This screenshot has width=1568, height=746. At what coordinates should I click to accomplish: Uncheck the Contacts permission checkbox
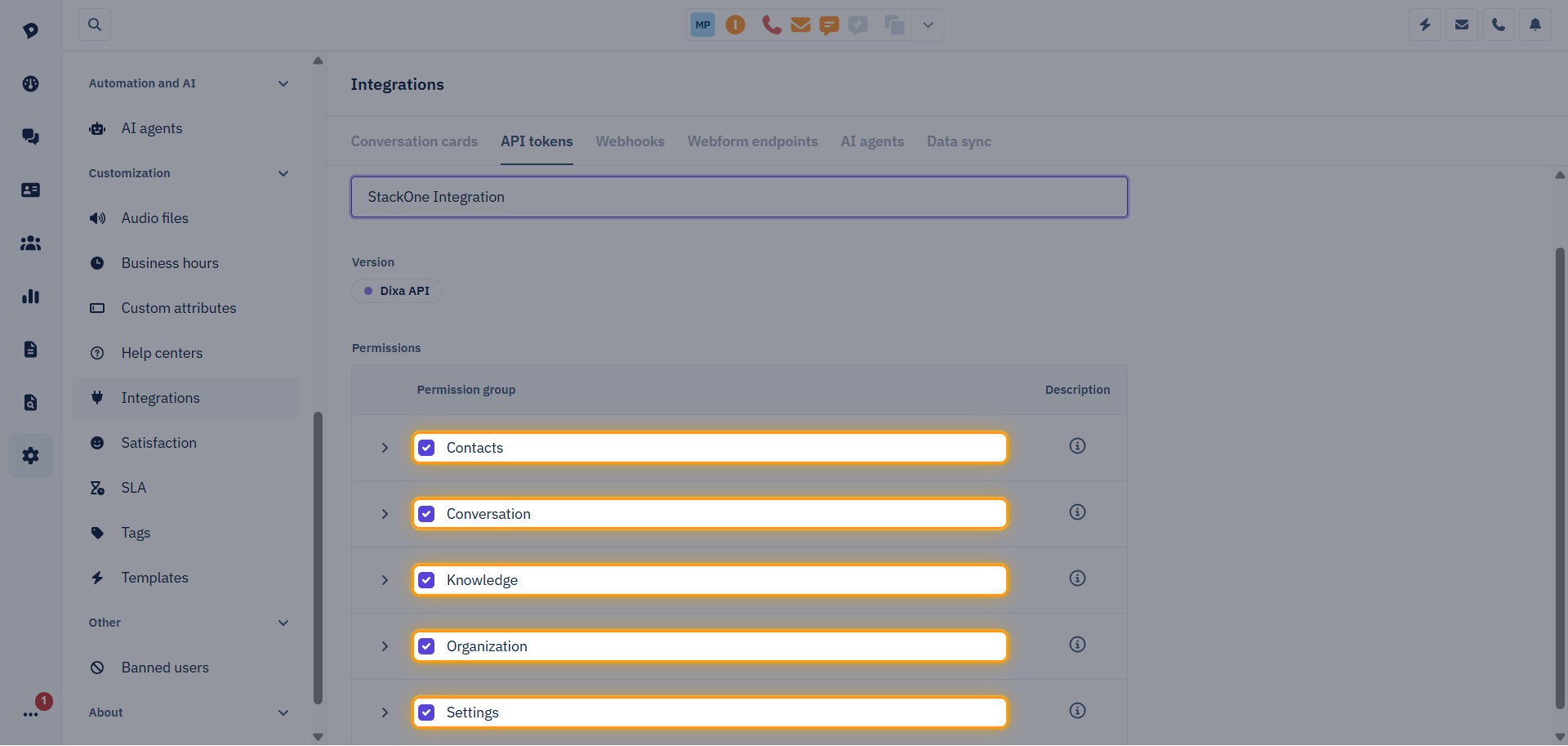point(426,448)
